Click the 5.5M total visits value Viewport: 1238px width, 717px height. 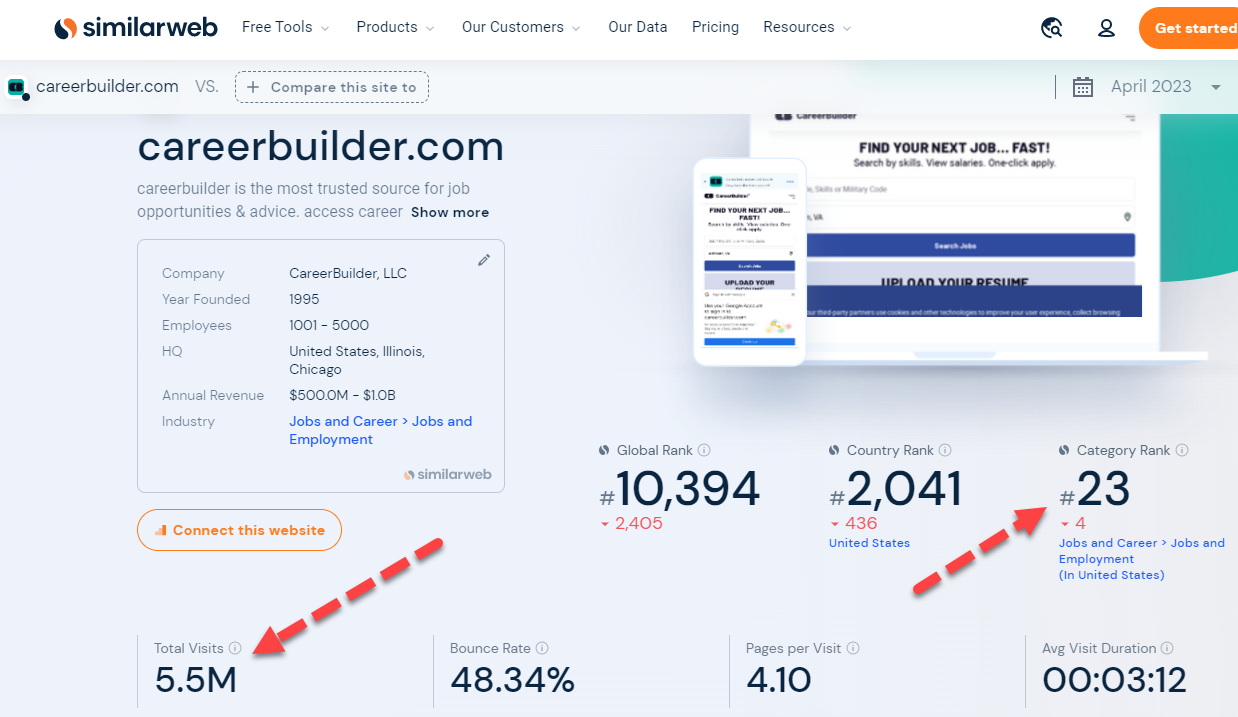pyautogui.click(x=196, y=680)
